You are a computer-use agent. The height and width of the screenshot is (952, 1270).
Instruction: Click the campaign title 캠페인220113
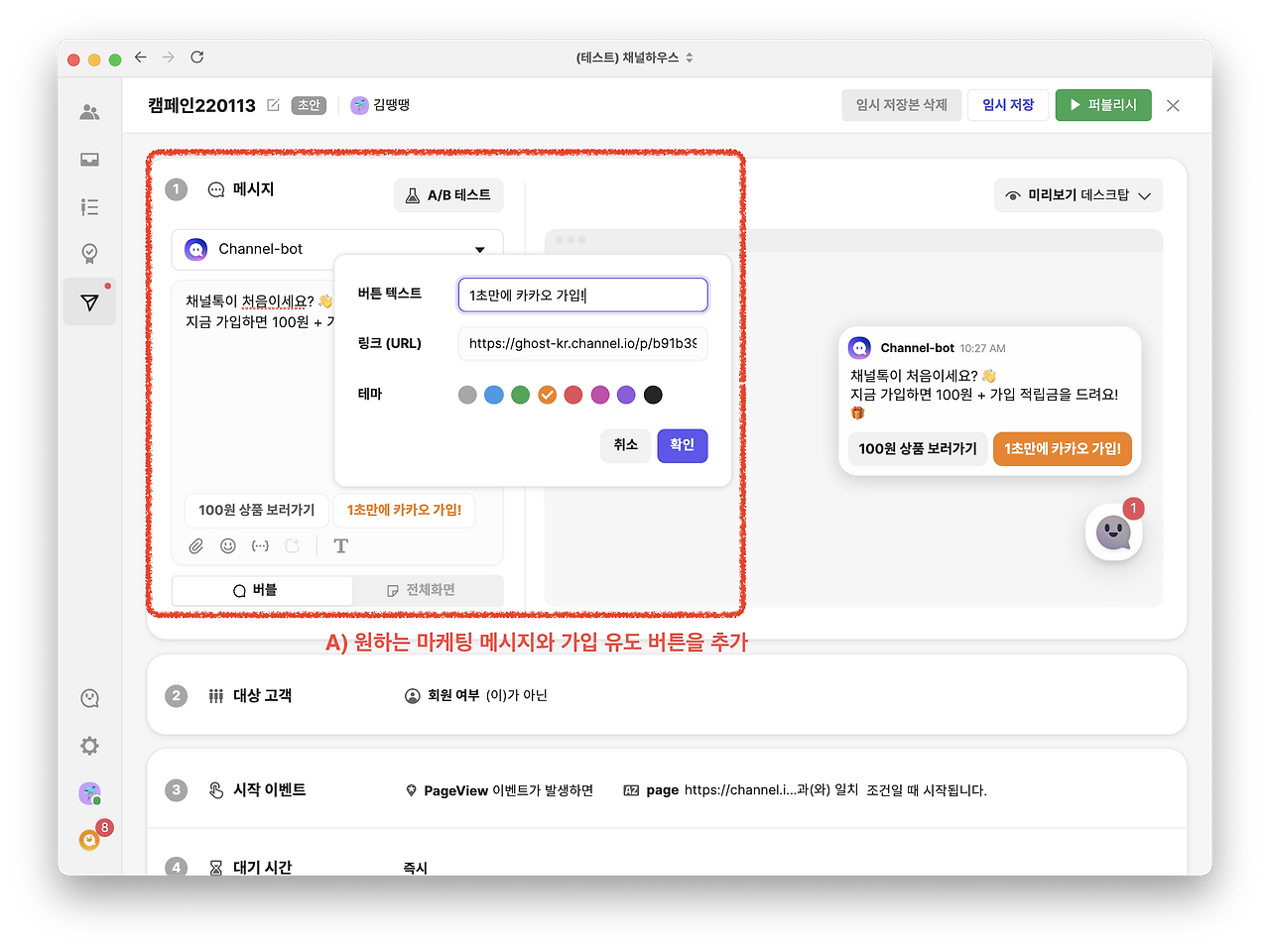pyautogui.click(x=201, y=105)
